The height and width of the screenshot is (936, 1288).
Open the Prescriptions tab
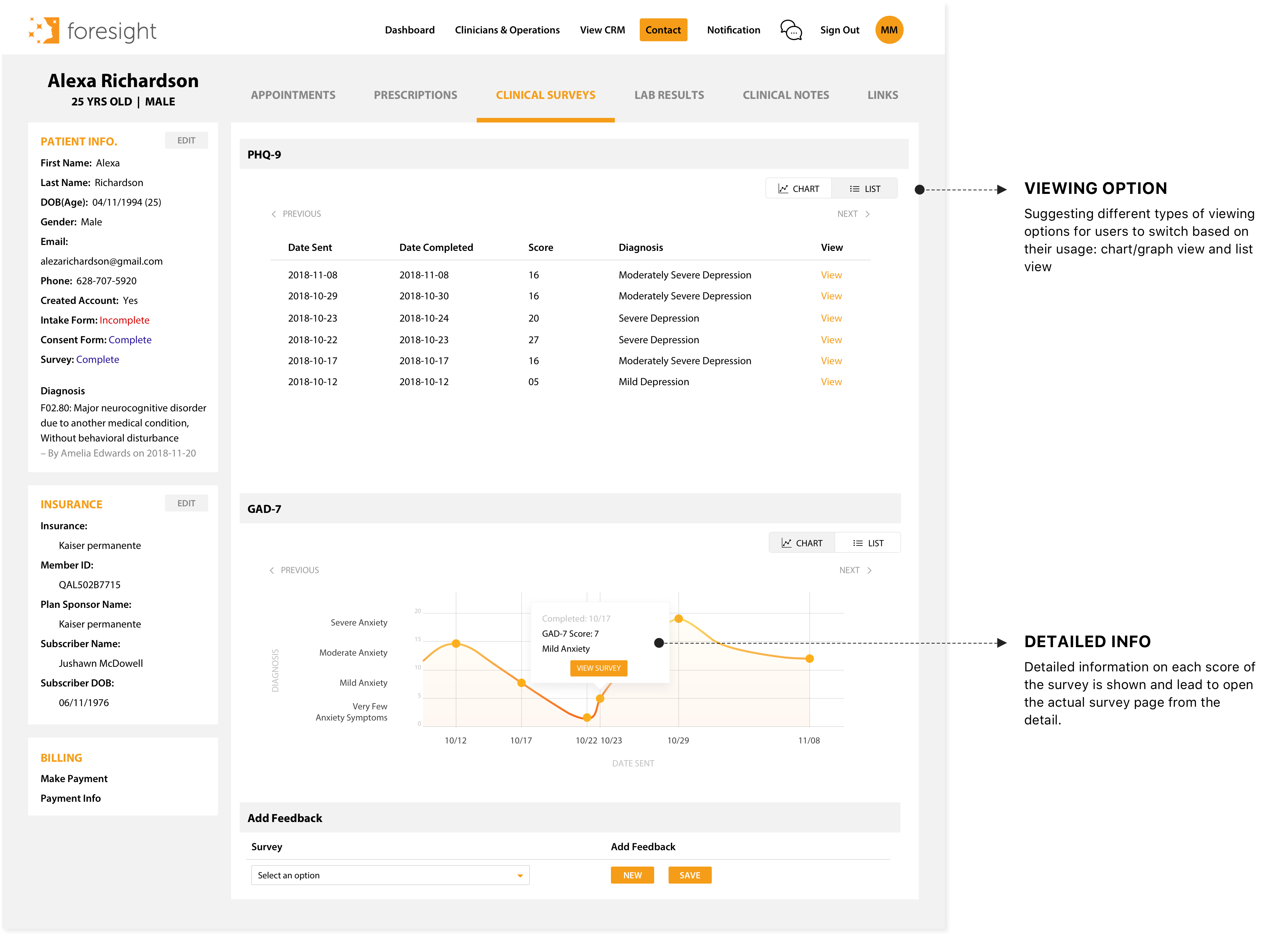pos(415,95)
